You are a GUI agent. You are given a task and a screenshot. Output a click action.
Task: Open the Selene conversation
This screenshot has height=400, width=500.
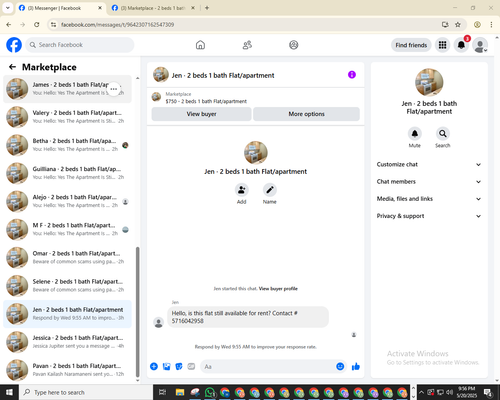67,286
